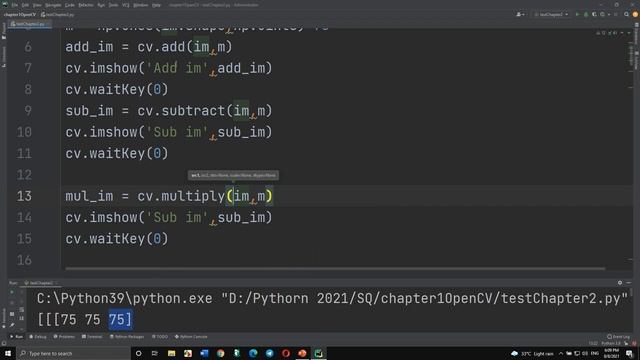
Task: Run with coverage icon in toolbar
Action: [594, 15]
